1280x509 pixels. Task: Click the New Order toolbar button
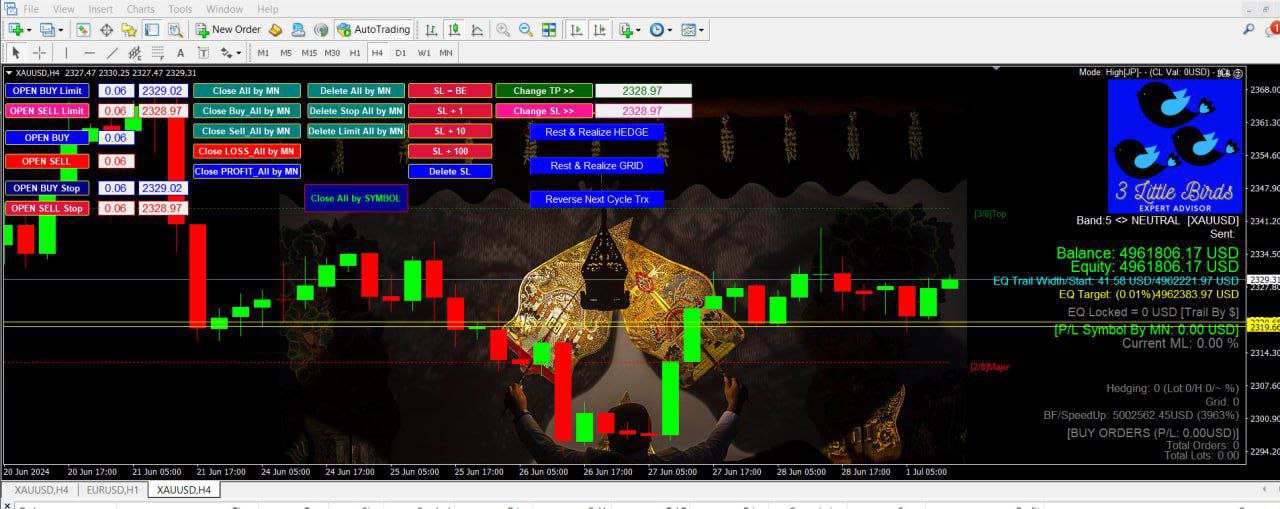click(226, 30)
